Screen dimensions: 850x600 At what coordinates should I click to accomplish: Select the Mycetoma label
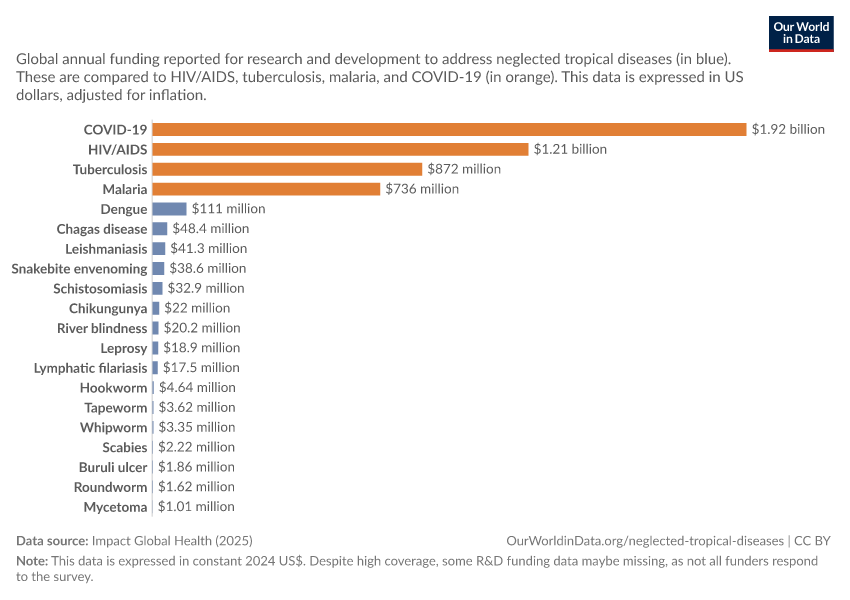pos(115,507)
